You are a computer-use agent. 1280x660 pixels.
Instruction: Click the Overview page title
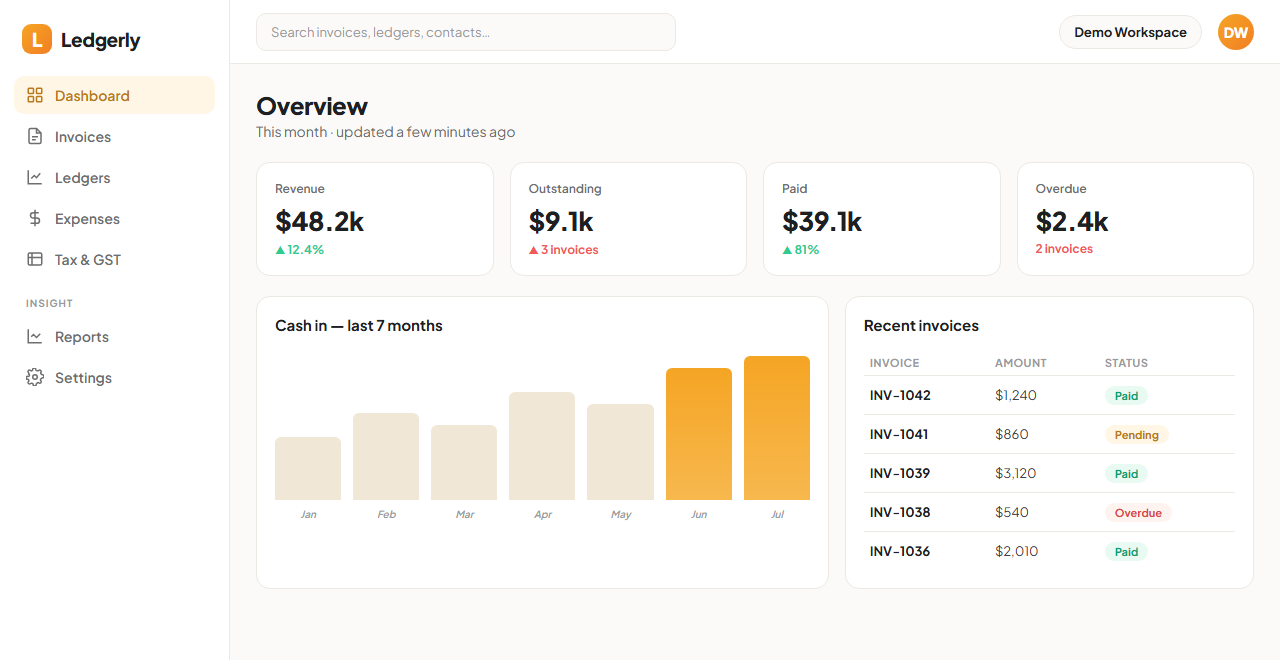(312, 106)
